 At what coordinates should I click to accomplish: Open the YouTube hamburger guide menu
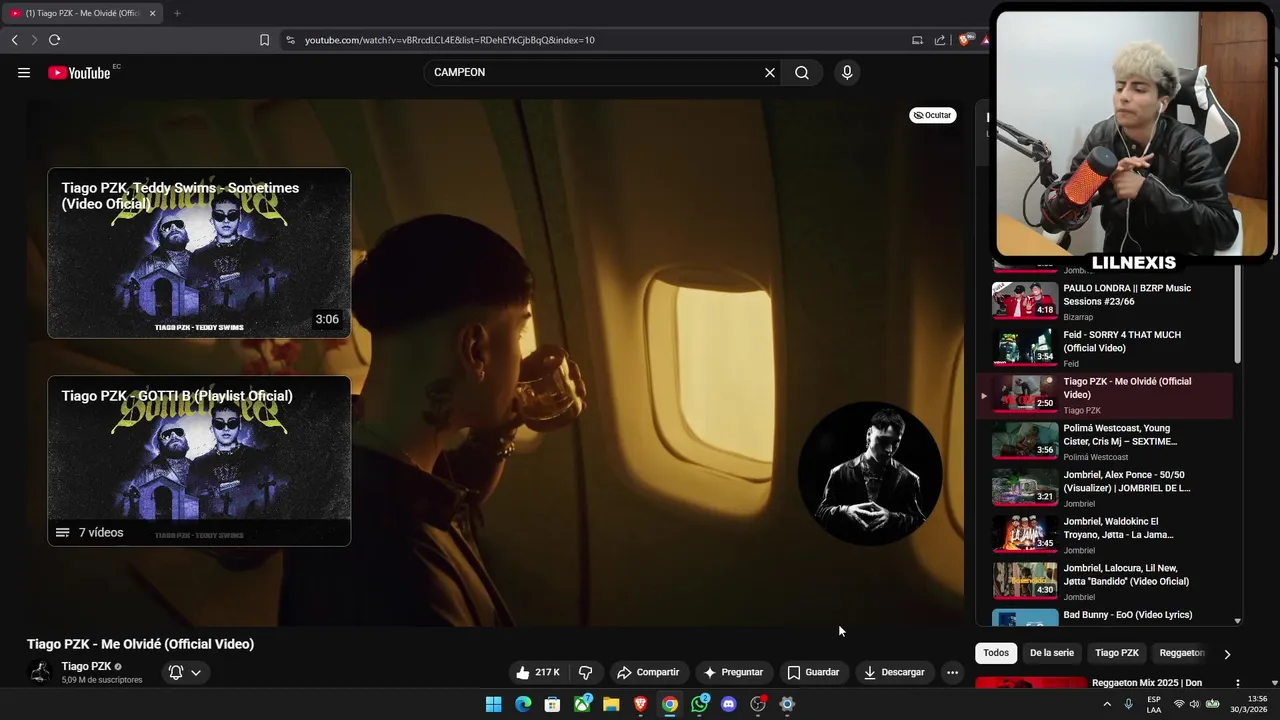pos(24,72)
